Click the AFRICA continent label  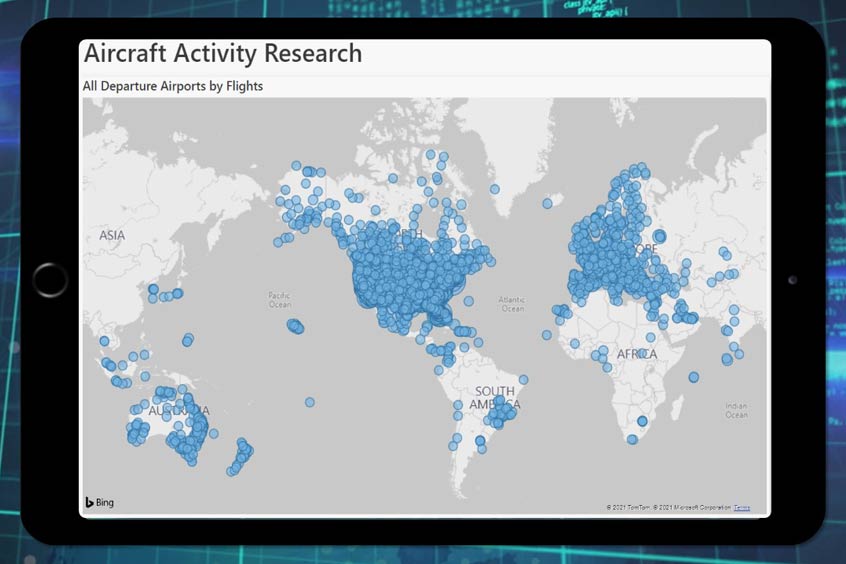pos(636,354)
